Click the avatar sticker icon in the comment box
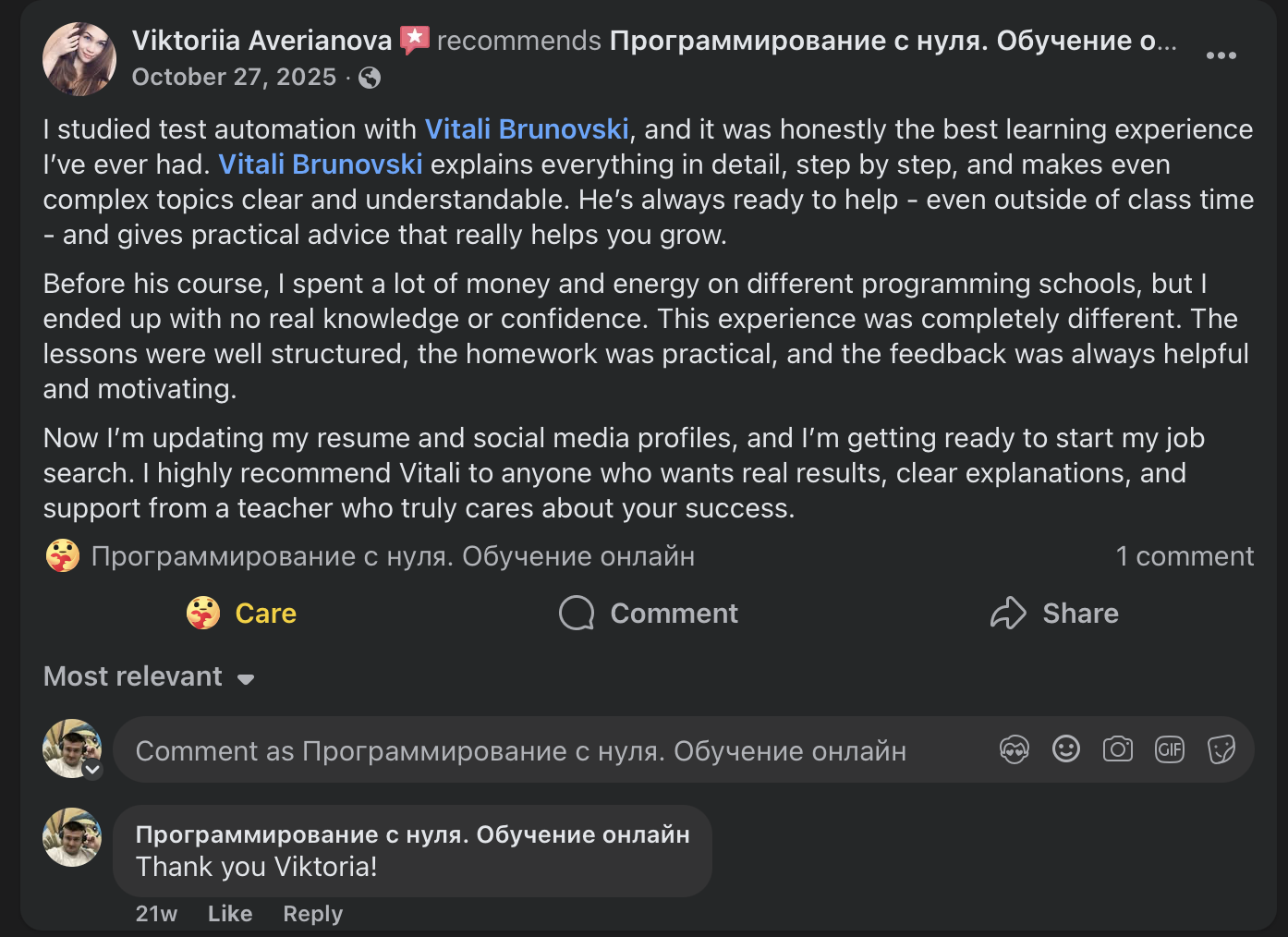 tap(1014, 749)
